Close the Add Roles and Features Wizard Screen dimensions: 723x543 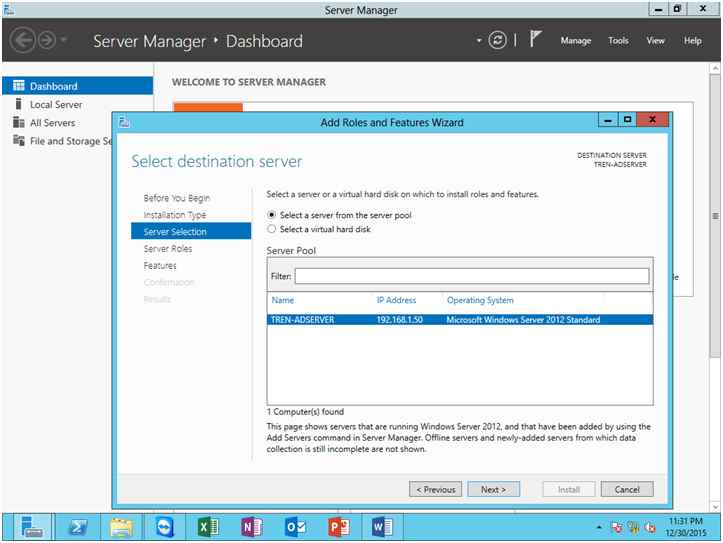652,120
